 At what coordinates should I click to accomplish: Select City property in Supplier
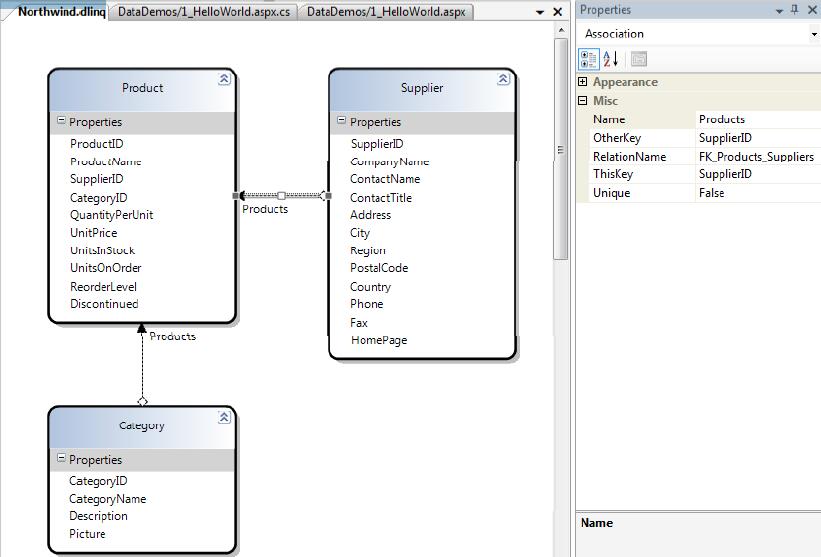360,233
